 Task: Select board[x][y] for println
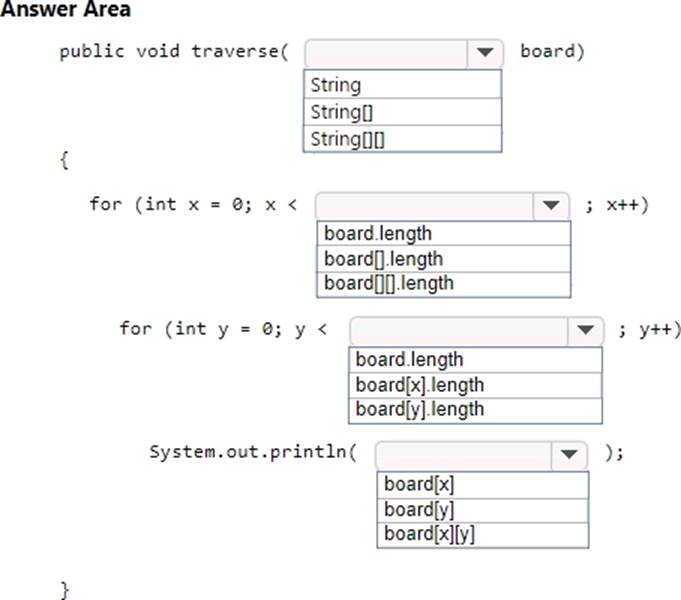pyautogui.click(x=485, y=534)
